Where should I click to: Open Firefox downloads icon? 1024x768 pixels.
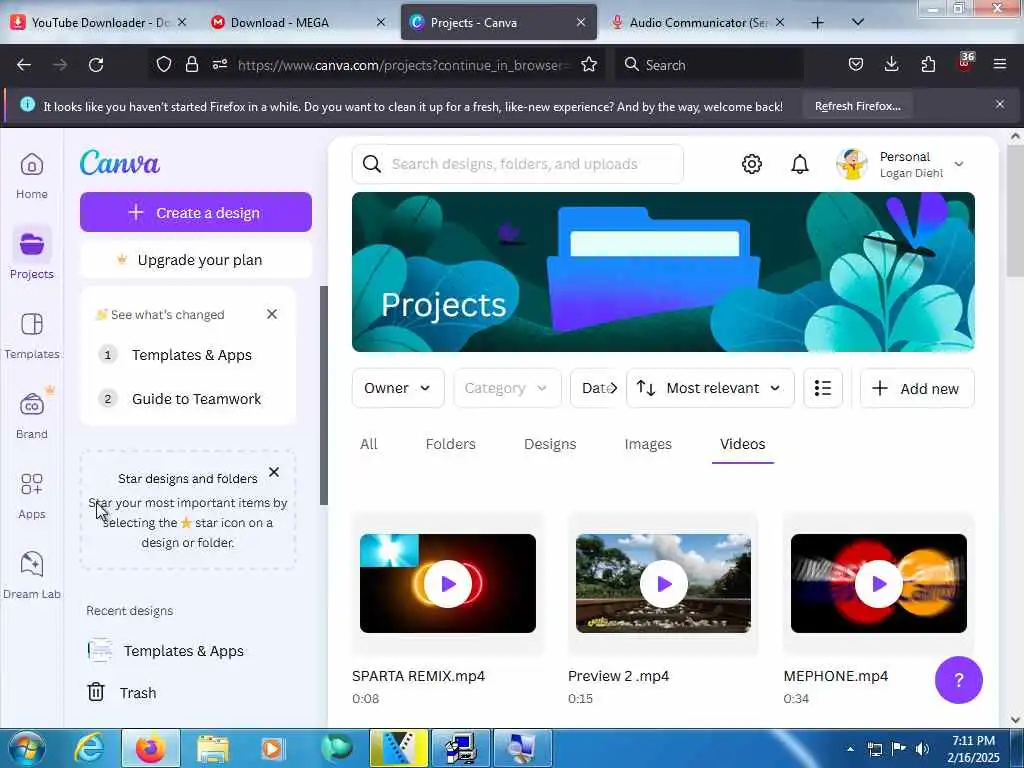click(891, 65)
